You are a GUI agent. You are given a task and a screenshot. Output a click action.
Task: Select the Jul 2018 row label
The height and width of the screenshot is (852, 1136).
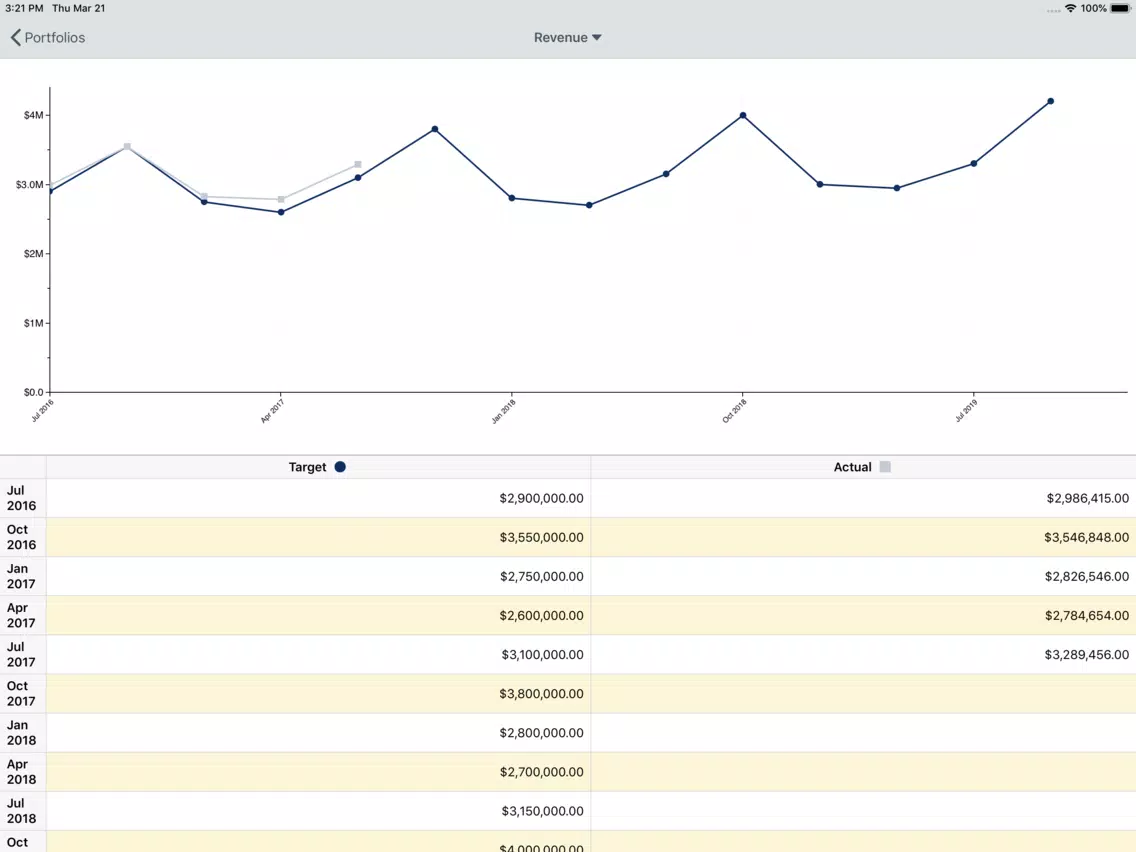[x=21, y=811]
